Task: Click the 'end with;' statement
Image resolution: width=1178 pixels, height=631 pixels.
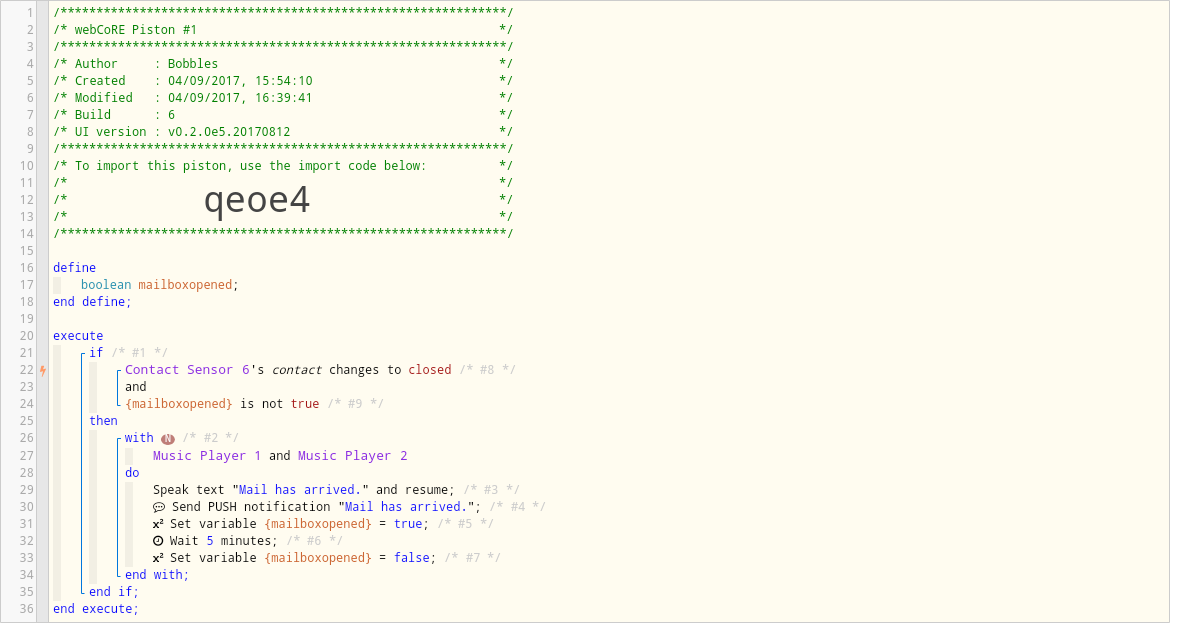Action: 157,575
